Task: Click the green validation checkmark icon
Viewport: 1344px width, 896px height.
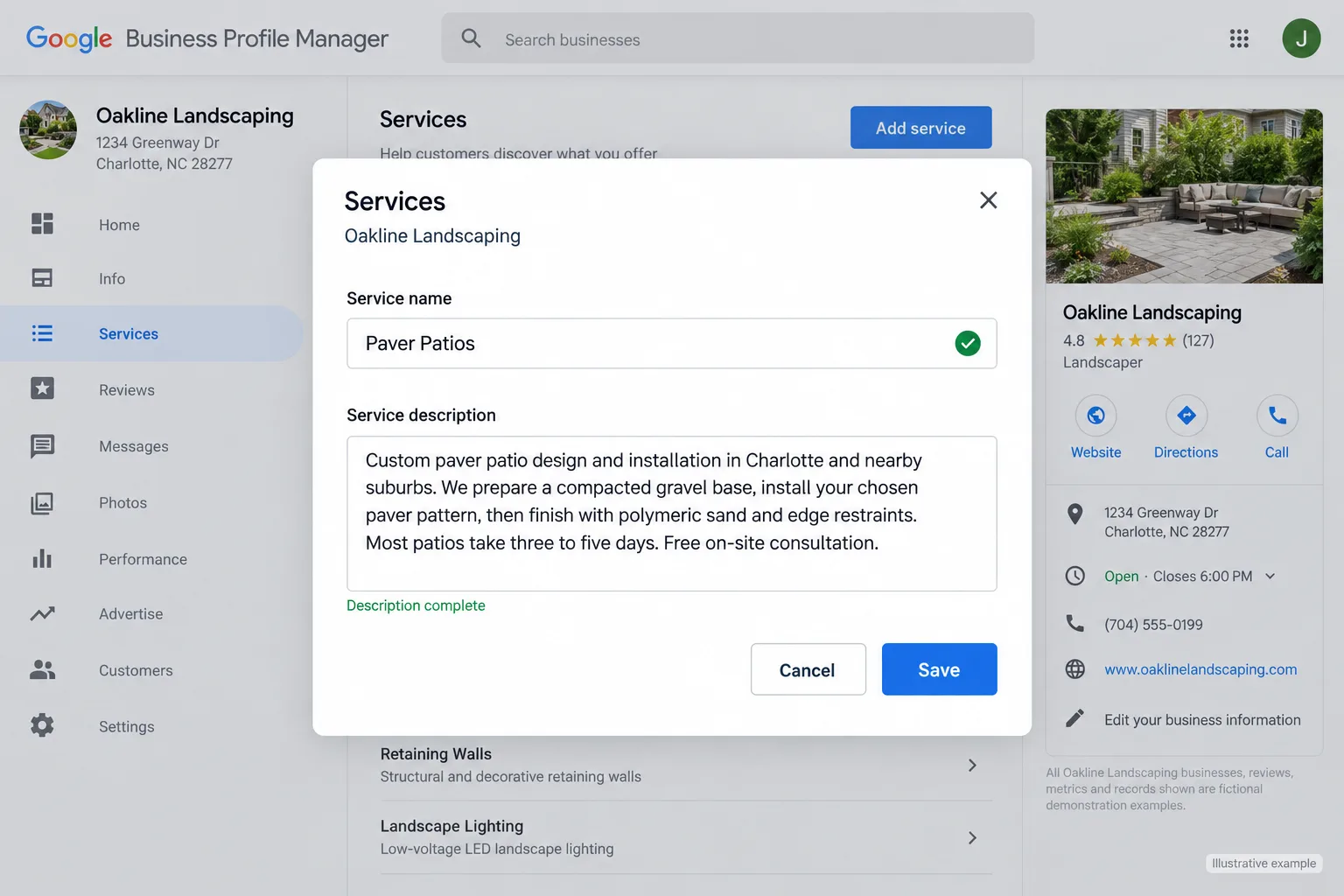Action: [x=968, y=343]
